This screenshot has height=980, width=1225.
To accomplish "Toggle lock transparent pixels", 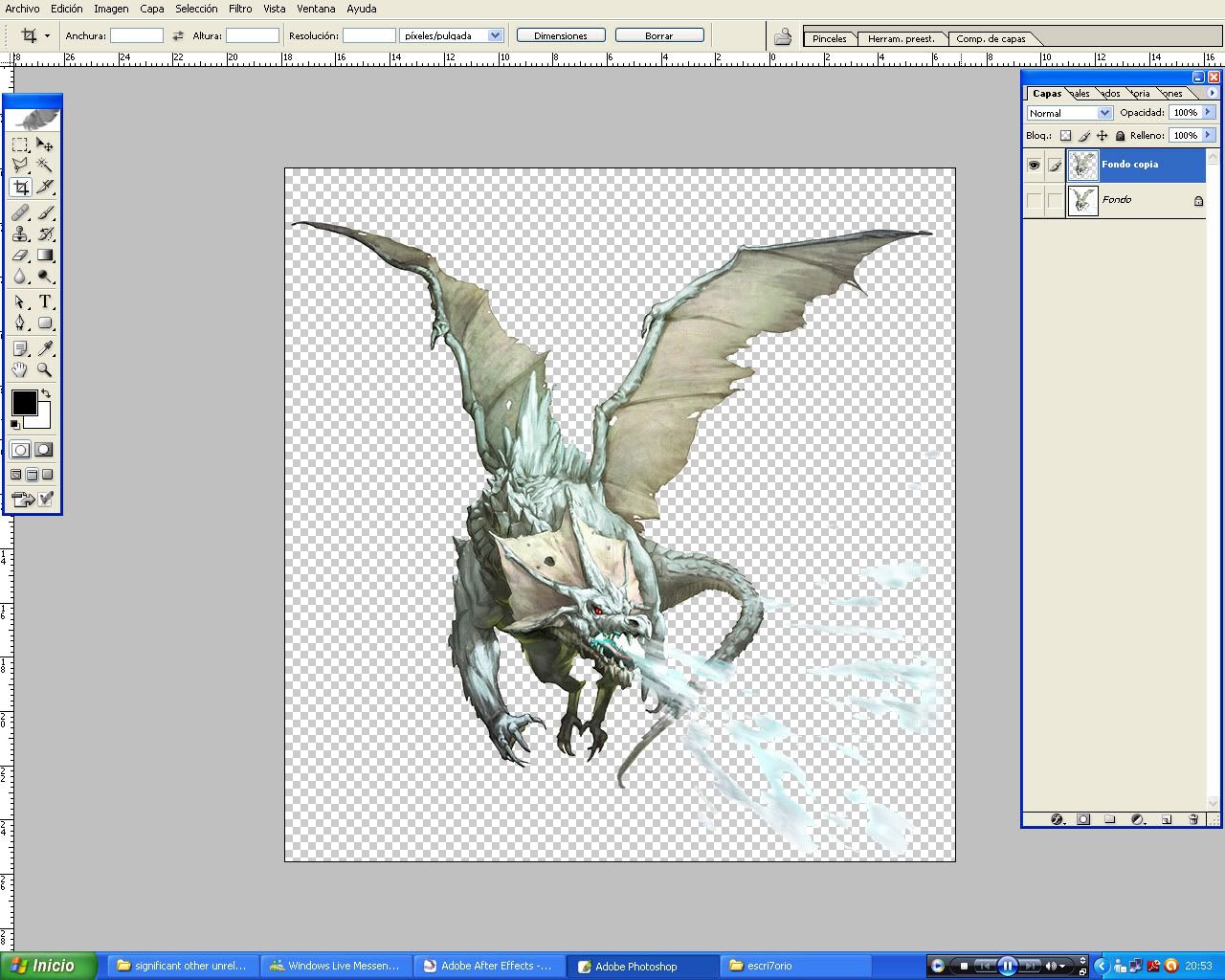I will pos(1065,136).
